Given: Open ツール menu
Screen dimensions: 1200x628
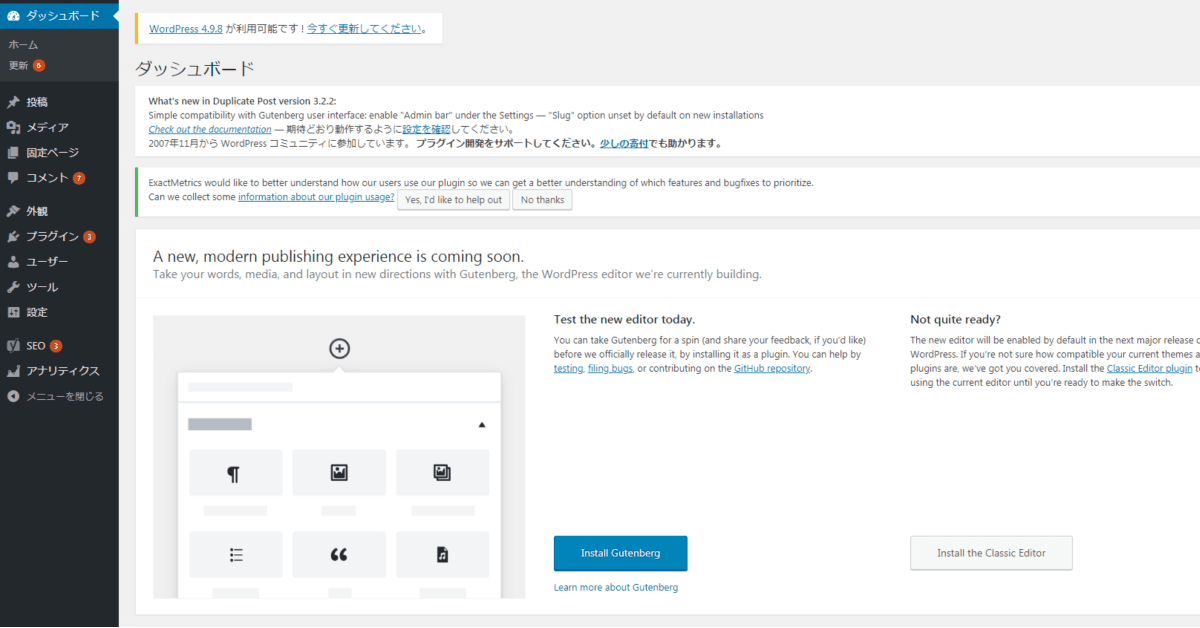Looking at the screenshot, I should (59, 287).
